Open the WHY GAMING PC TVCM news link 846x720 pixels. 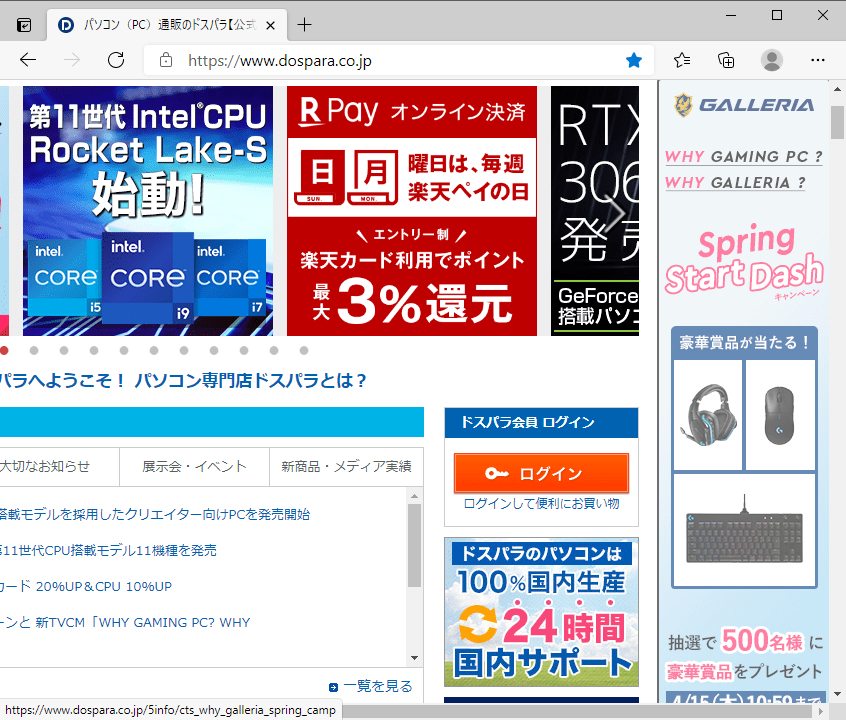[125, 623]
